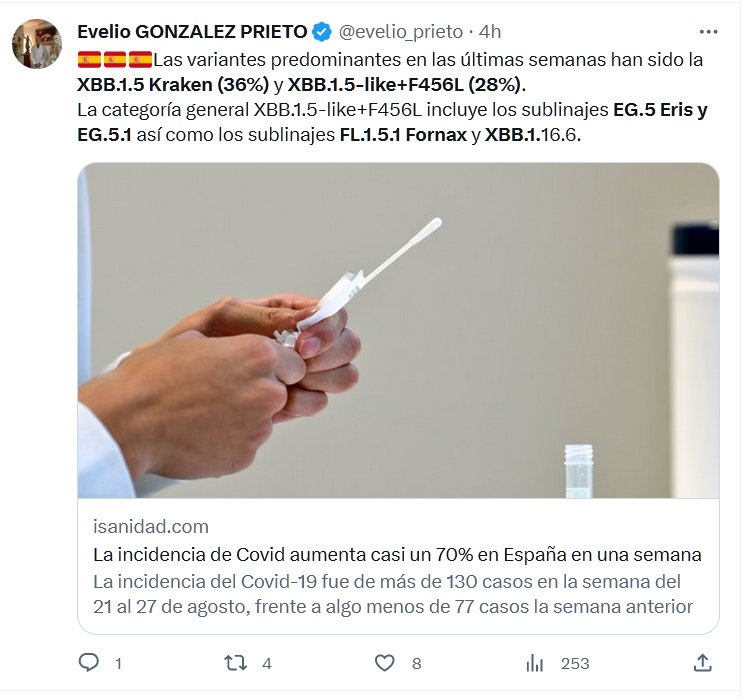750x698 pixels.
Task: Click the retweet count number 4
Action: point(267,664)
